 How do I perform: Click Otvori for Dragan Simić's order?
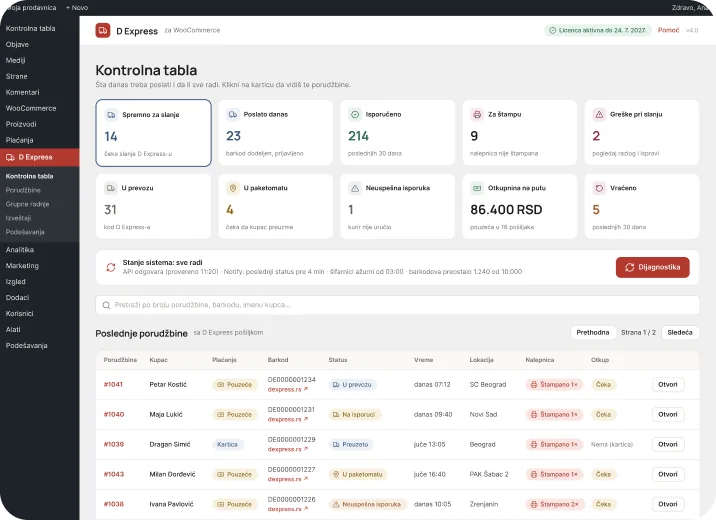[x=668, y=444]
